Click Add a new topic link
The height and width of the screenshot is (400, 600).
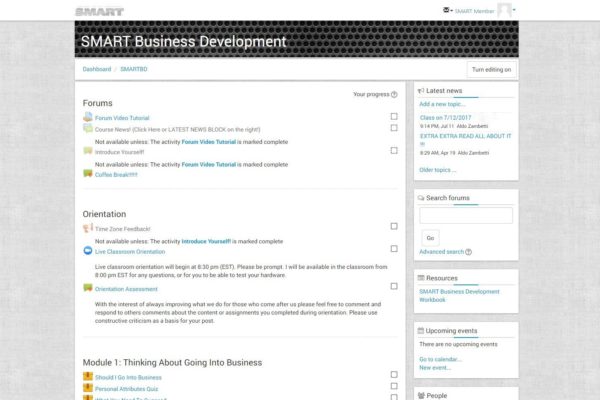pyautogui.click(x=442, y=104)
